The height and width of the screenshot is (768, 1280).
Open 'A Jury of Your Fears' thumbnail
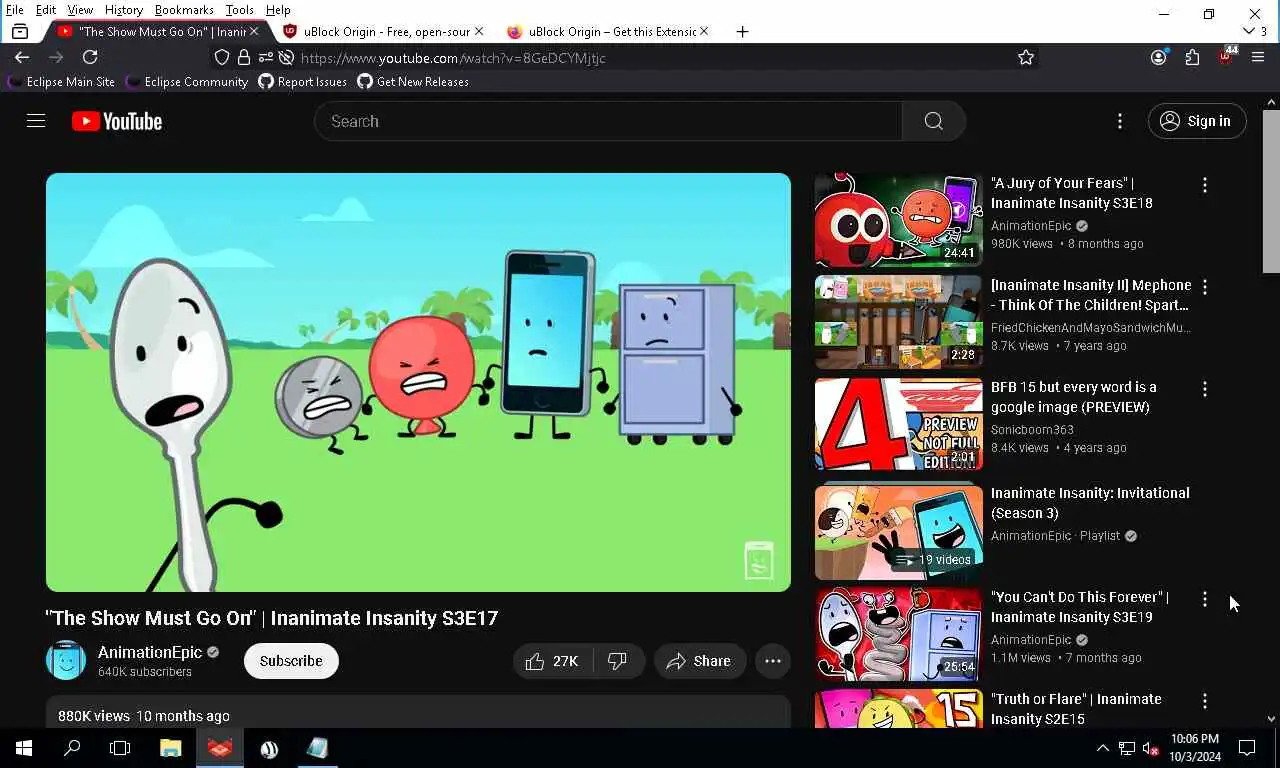(x=899, y=220)
